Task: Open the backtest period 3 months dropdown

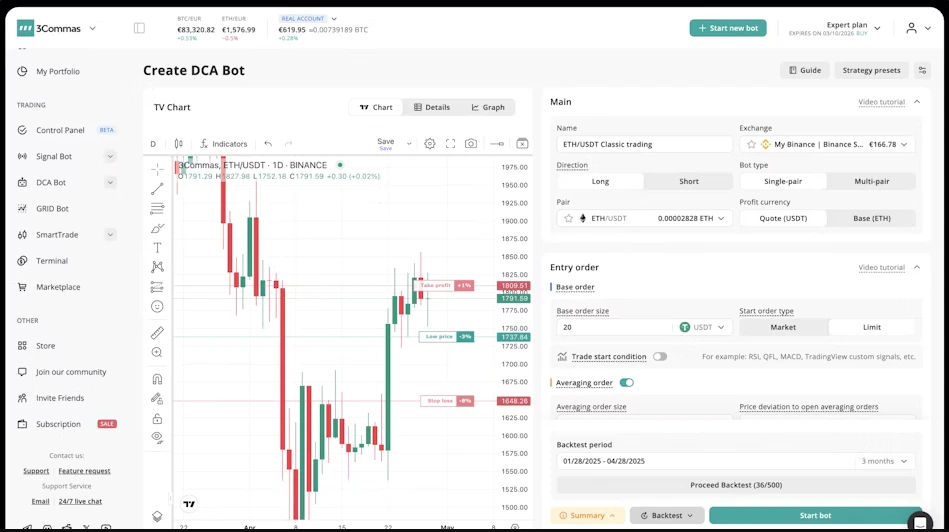Action: [885, 461]
